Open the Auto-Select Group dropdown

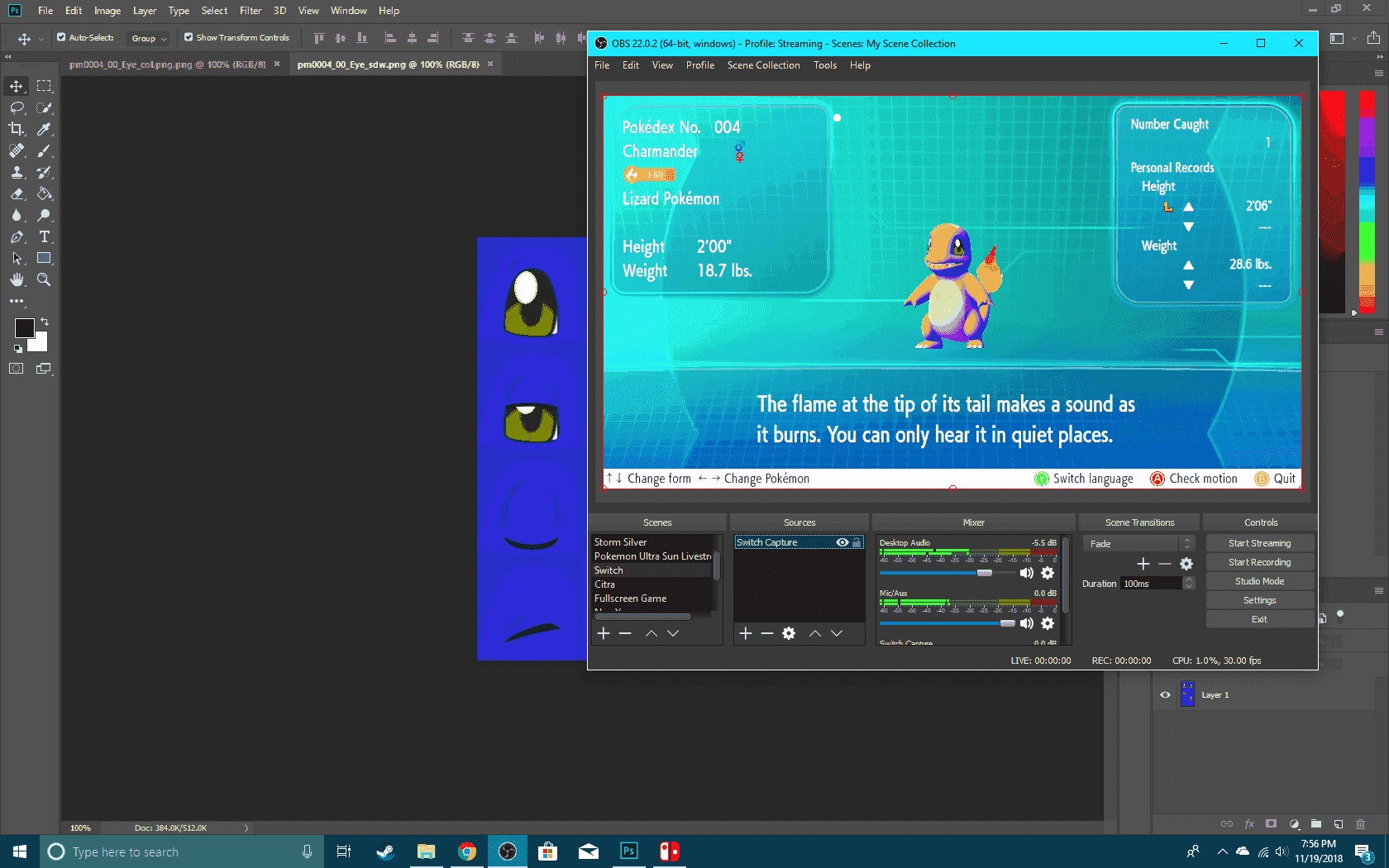pyautogui.click(x=149, y=38)
